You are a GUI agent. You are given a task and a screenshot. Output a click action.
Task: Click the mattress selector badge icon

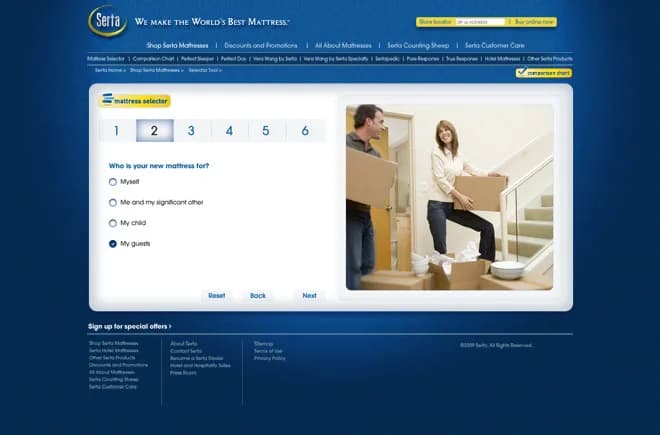coord(135,100)
